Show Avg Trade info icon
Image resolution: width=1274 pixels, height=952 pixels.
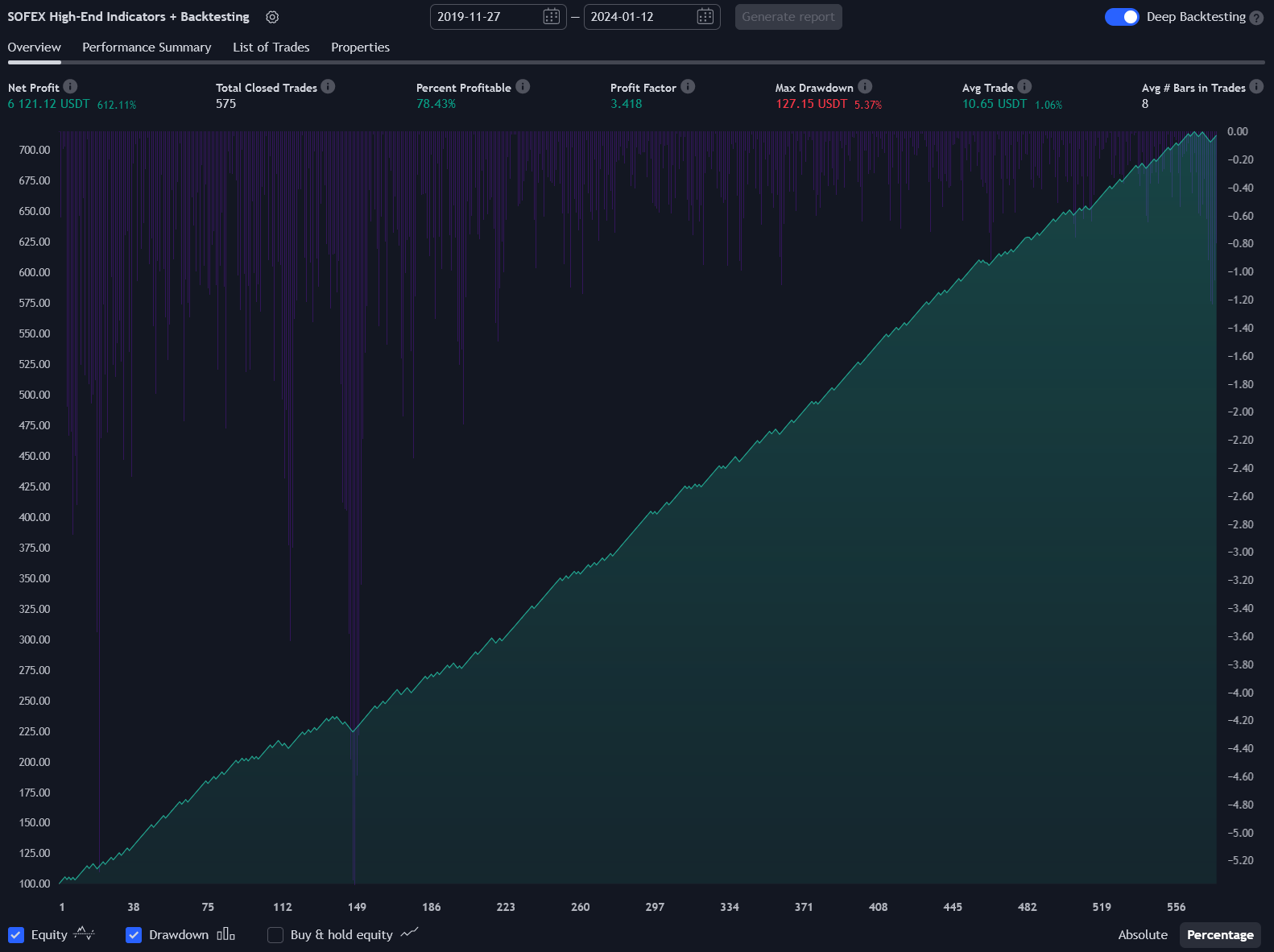click(x=1024, y=86)
